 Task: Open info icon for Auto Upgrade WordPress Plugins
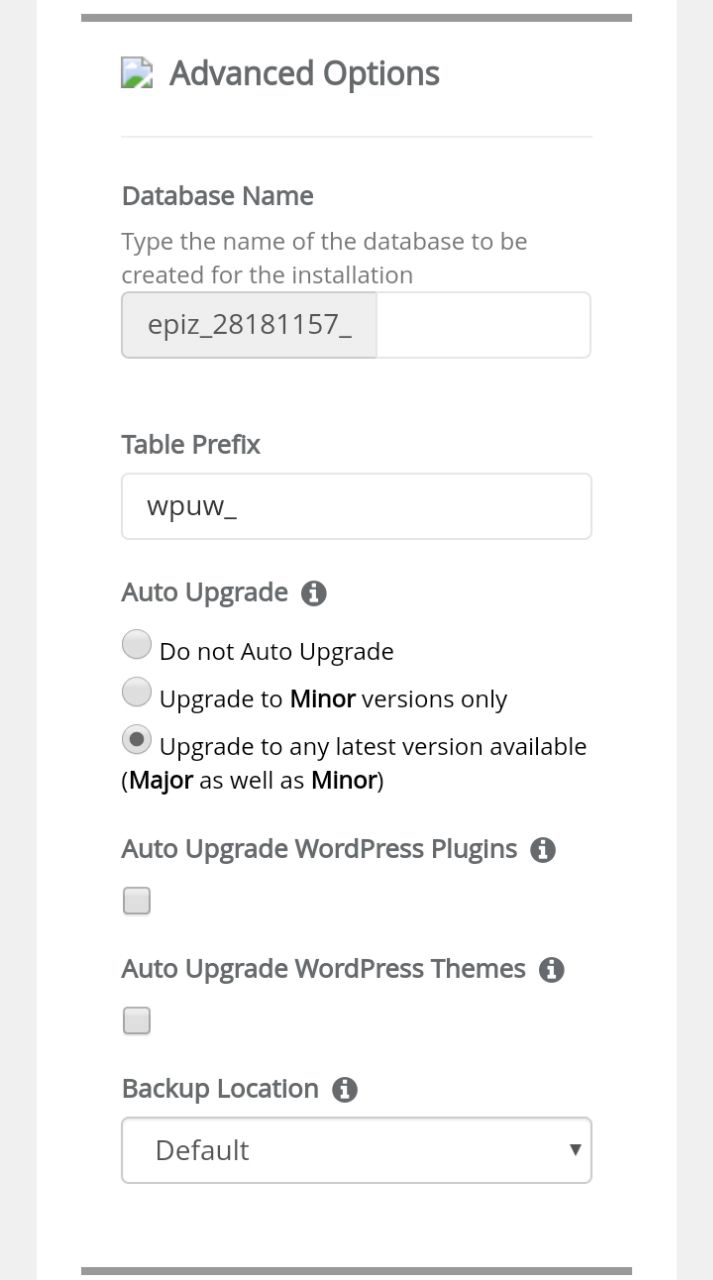[x=543, y=850]
